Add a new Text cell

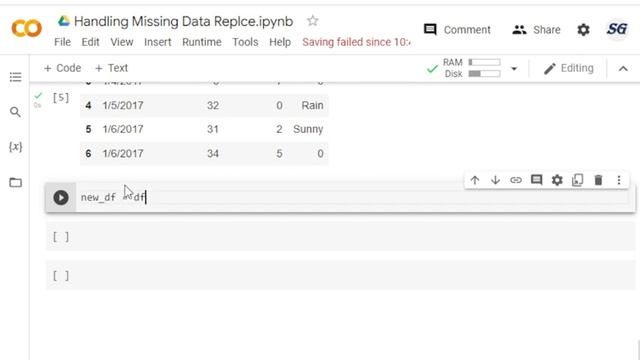[x=111, y=68]
